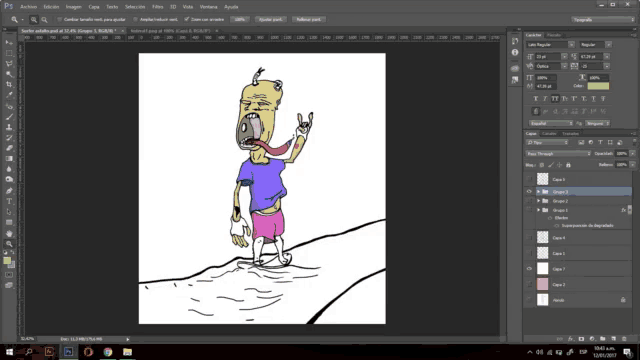Select the Hand tool
The width and height of the screenshot is (640, 360).
pos(9,233)
